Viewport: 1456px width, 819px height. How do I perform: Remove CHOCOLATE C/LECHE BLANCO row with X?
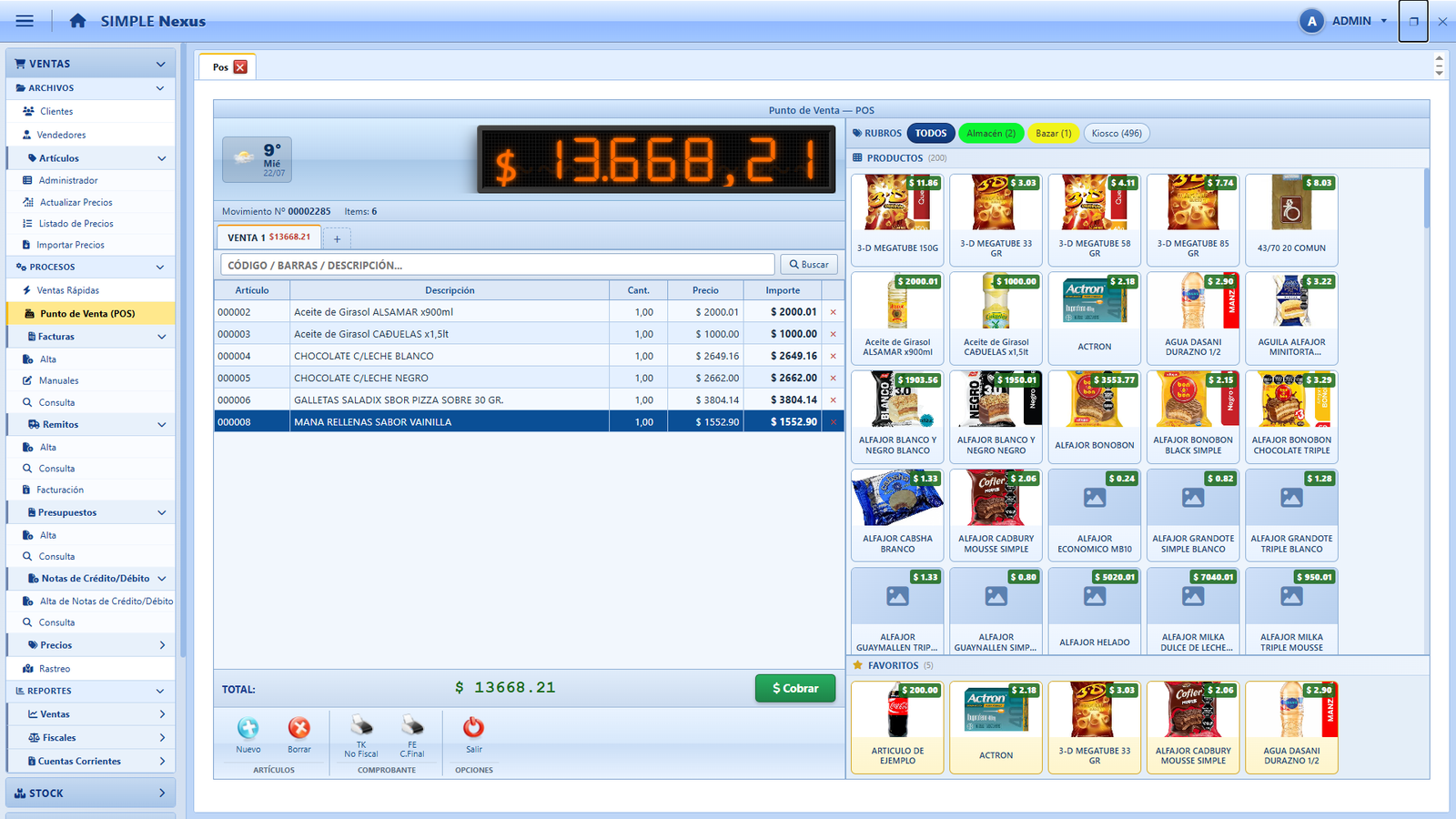click(833, 356)
